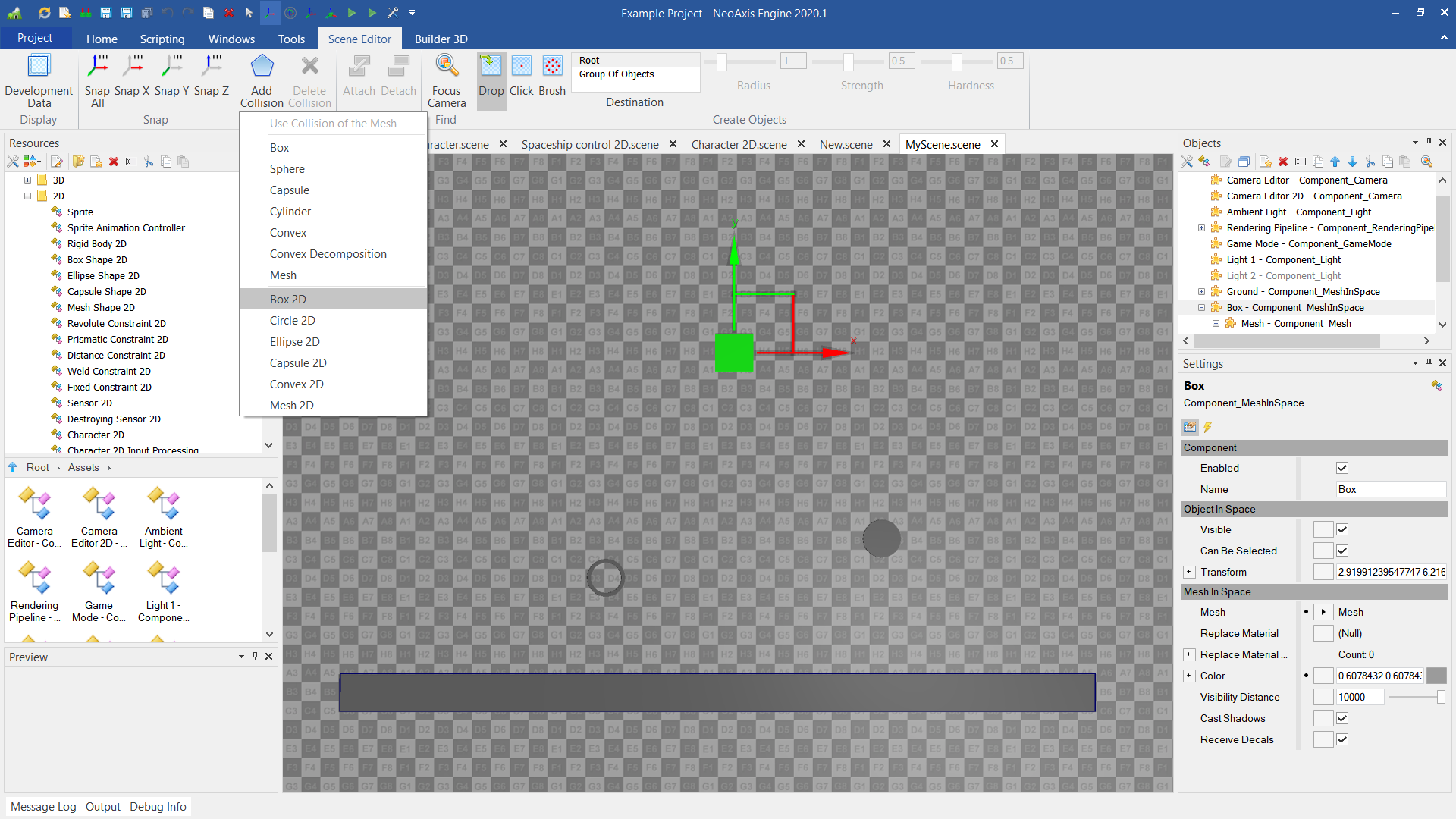
Task: Select the Drop creation mode icon
Action: point(491,67)
